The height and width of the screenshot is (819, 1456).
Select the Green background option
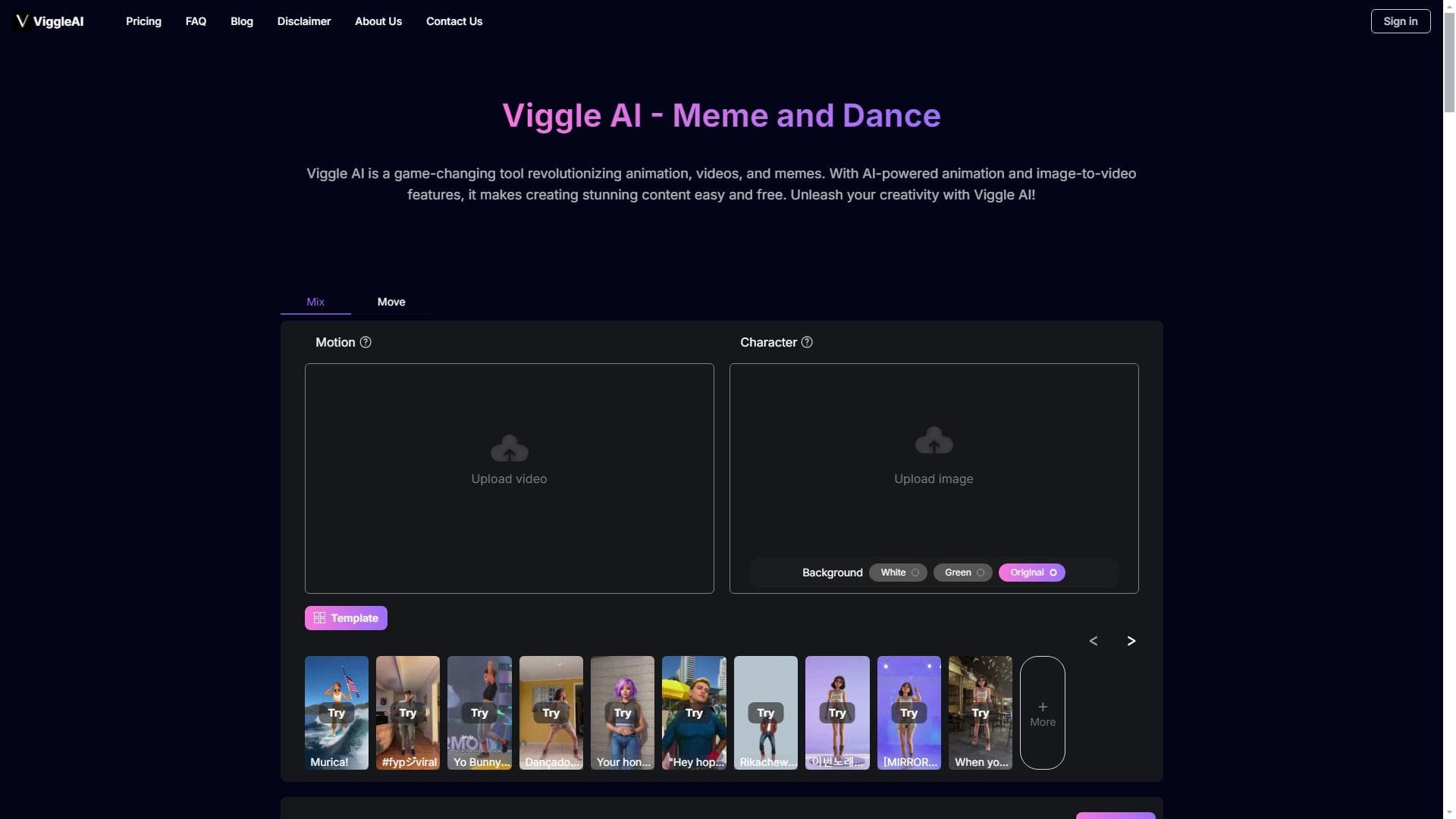962,573
